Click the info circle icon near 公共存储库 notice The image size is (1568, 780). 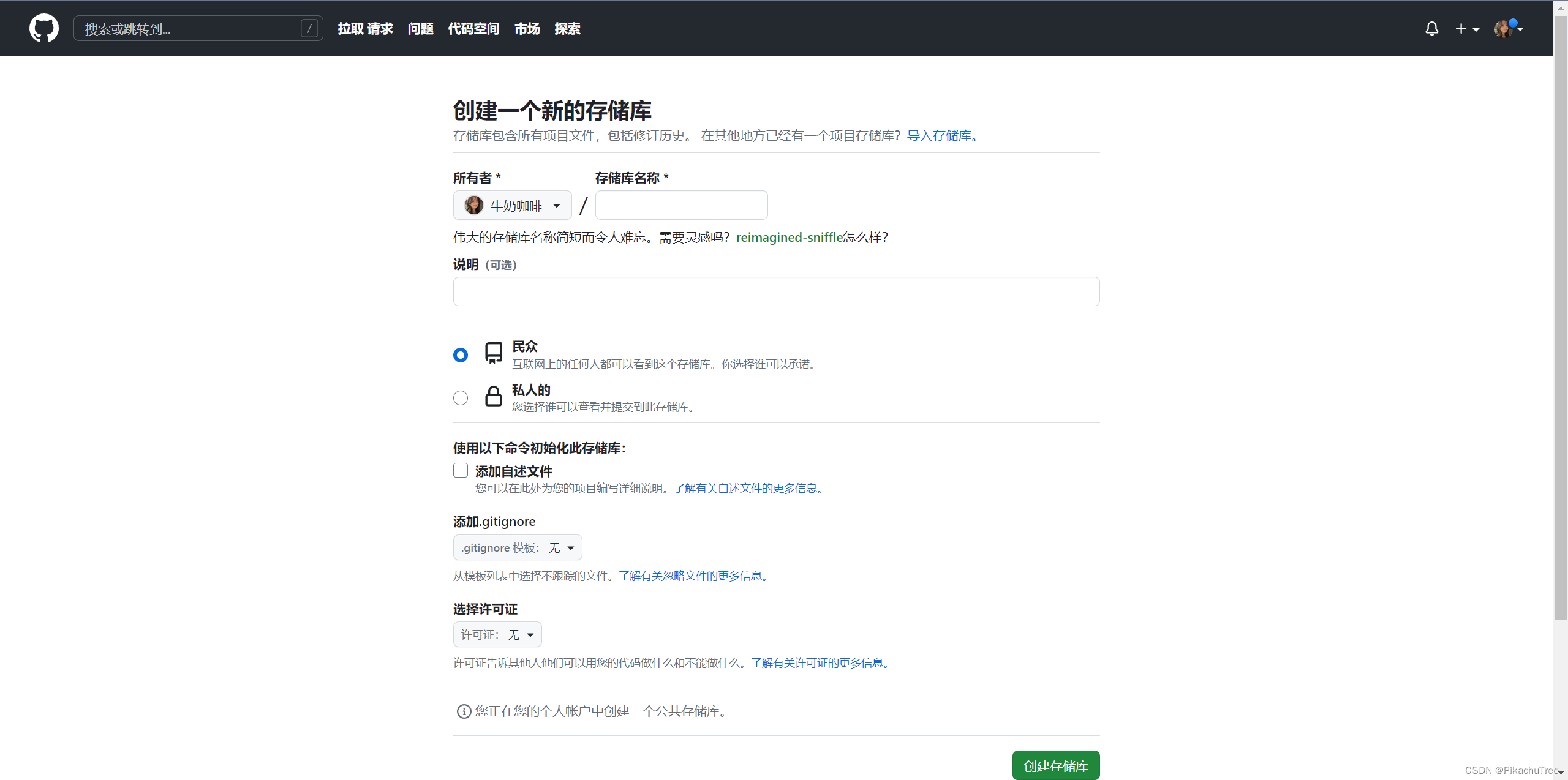click(x=463, y=711)
